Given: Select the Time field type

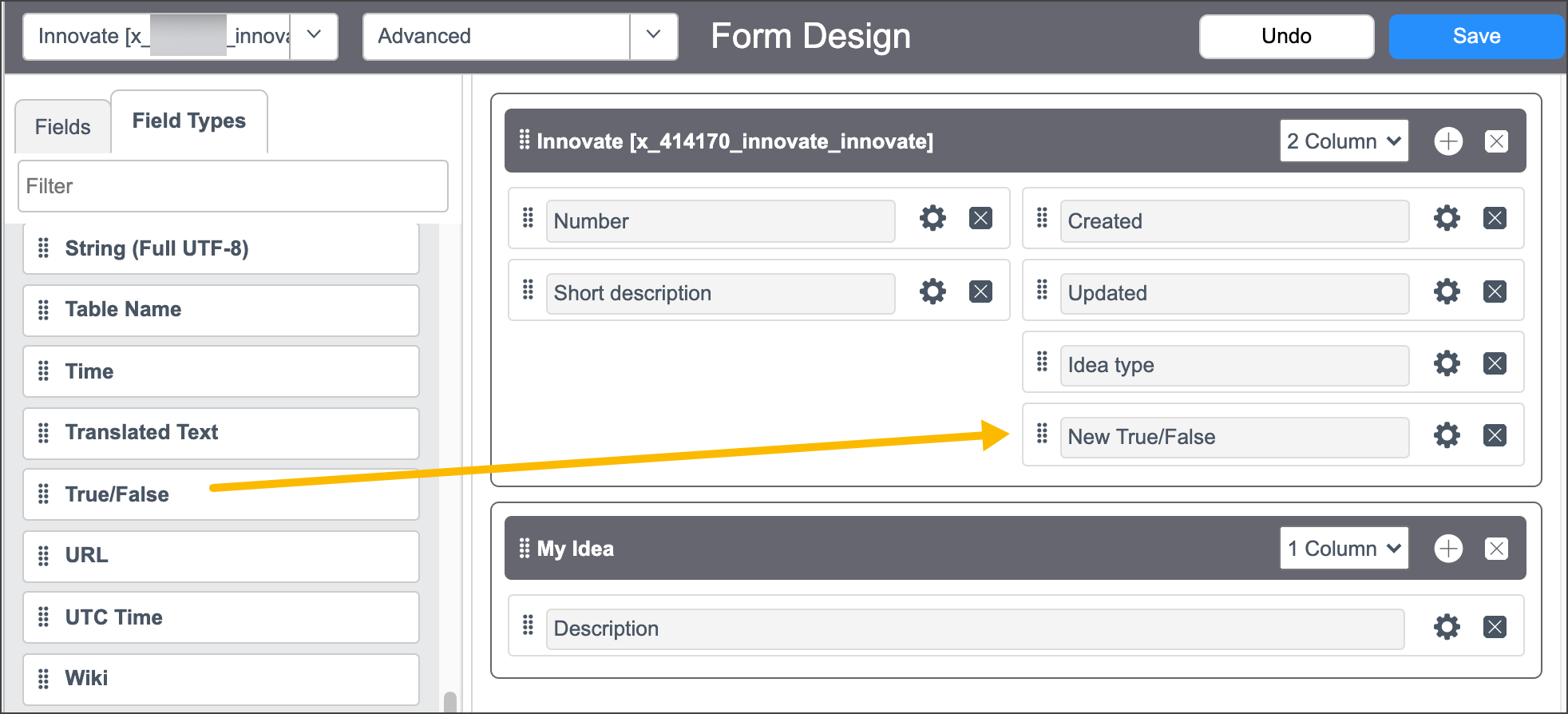Looking at the screenshot, I should click(221, 371).
